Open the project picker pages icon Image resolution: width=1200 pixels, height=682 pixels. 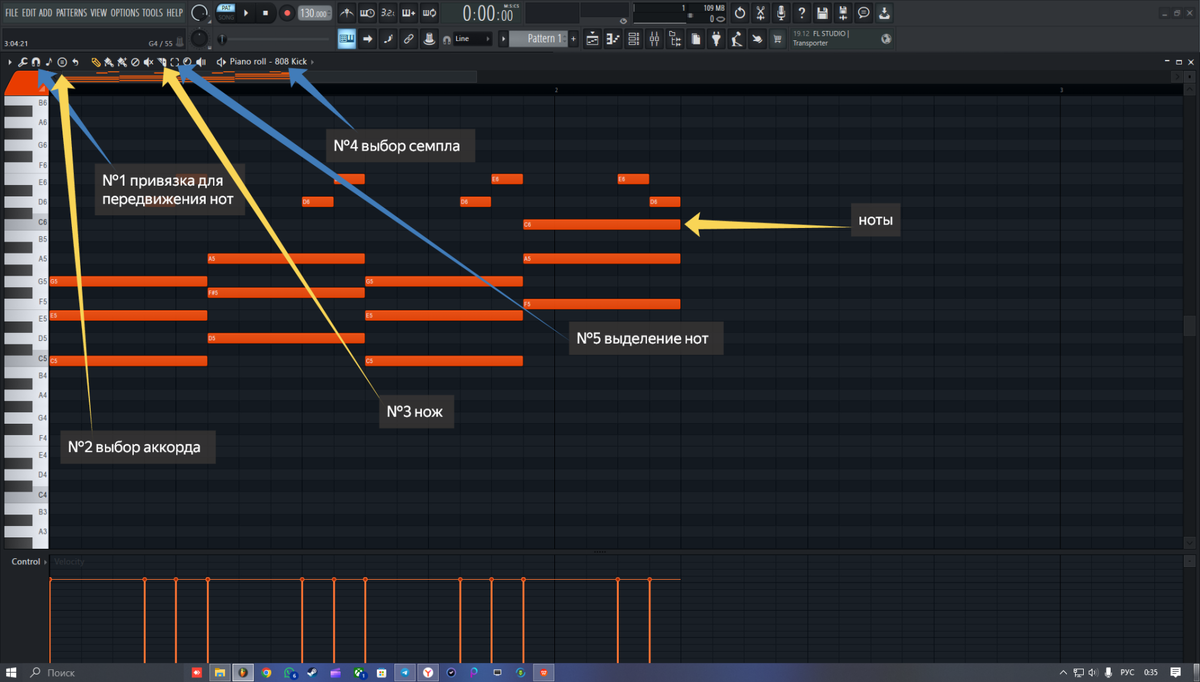[x=695, y=38]
